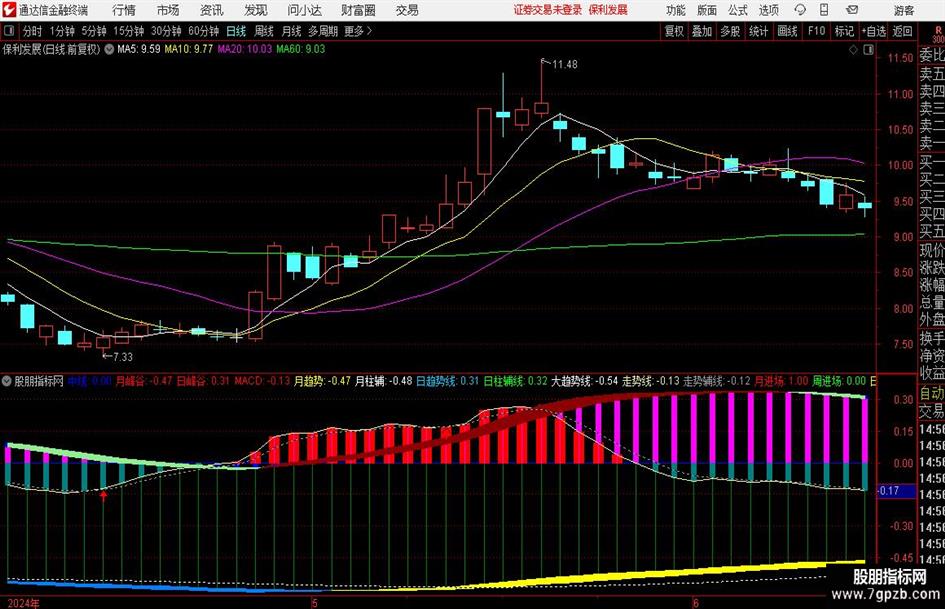Open the 版面 menu
Screen dimensions: 945x609
pyautogui.click(x=707, y=10)
